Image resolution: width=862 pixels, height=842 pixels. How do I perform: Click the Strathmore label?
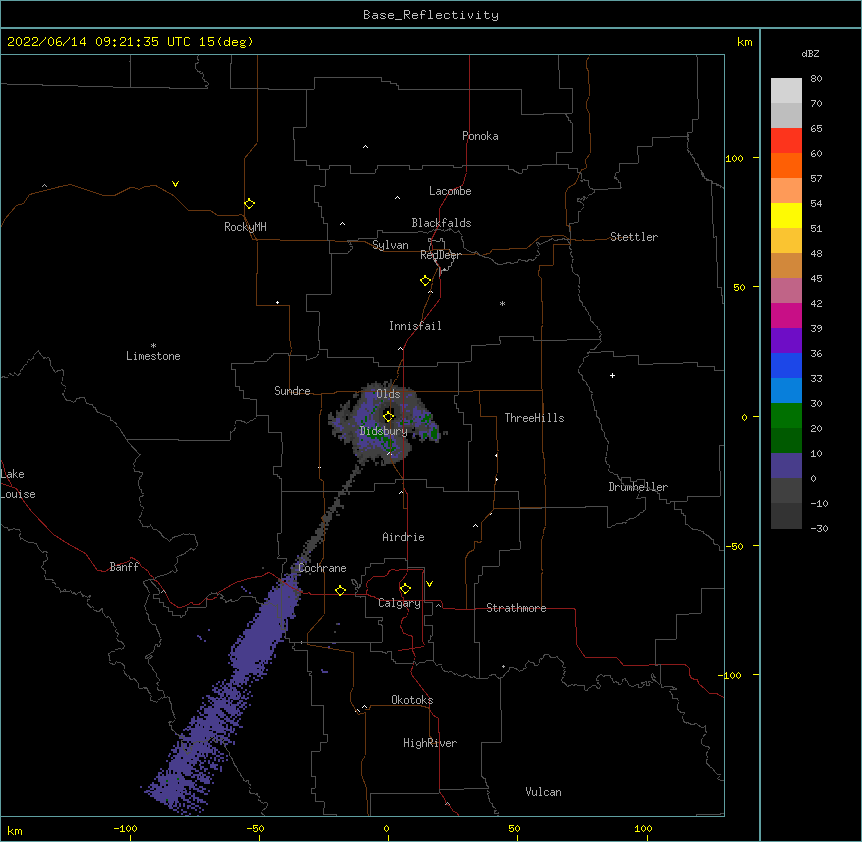tap(516, 608)
